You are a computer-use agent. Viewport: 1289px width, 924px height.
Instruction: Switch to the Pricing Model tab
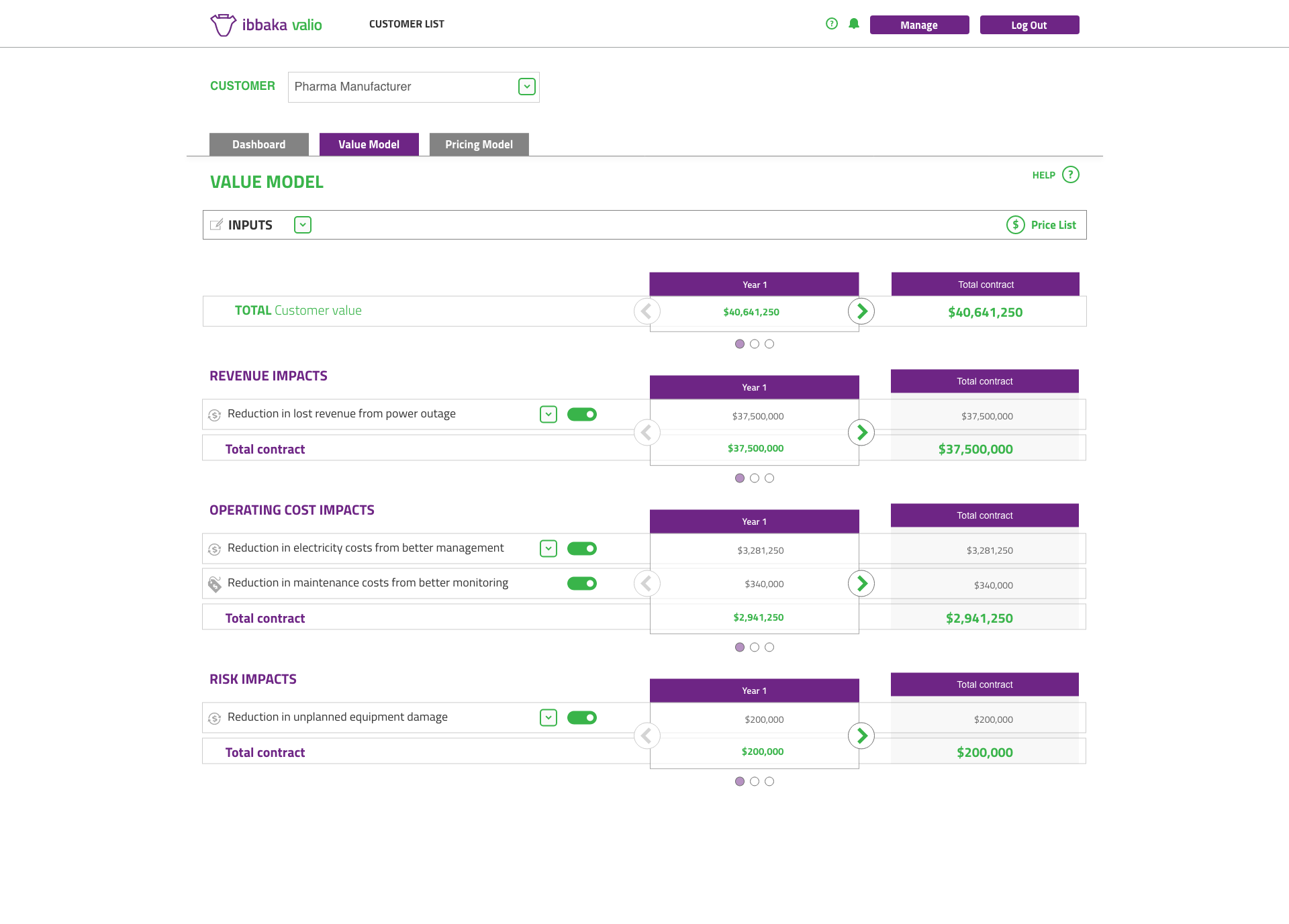pyautogui.click(x=479, y=145)
